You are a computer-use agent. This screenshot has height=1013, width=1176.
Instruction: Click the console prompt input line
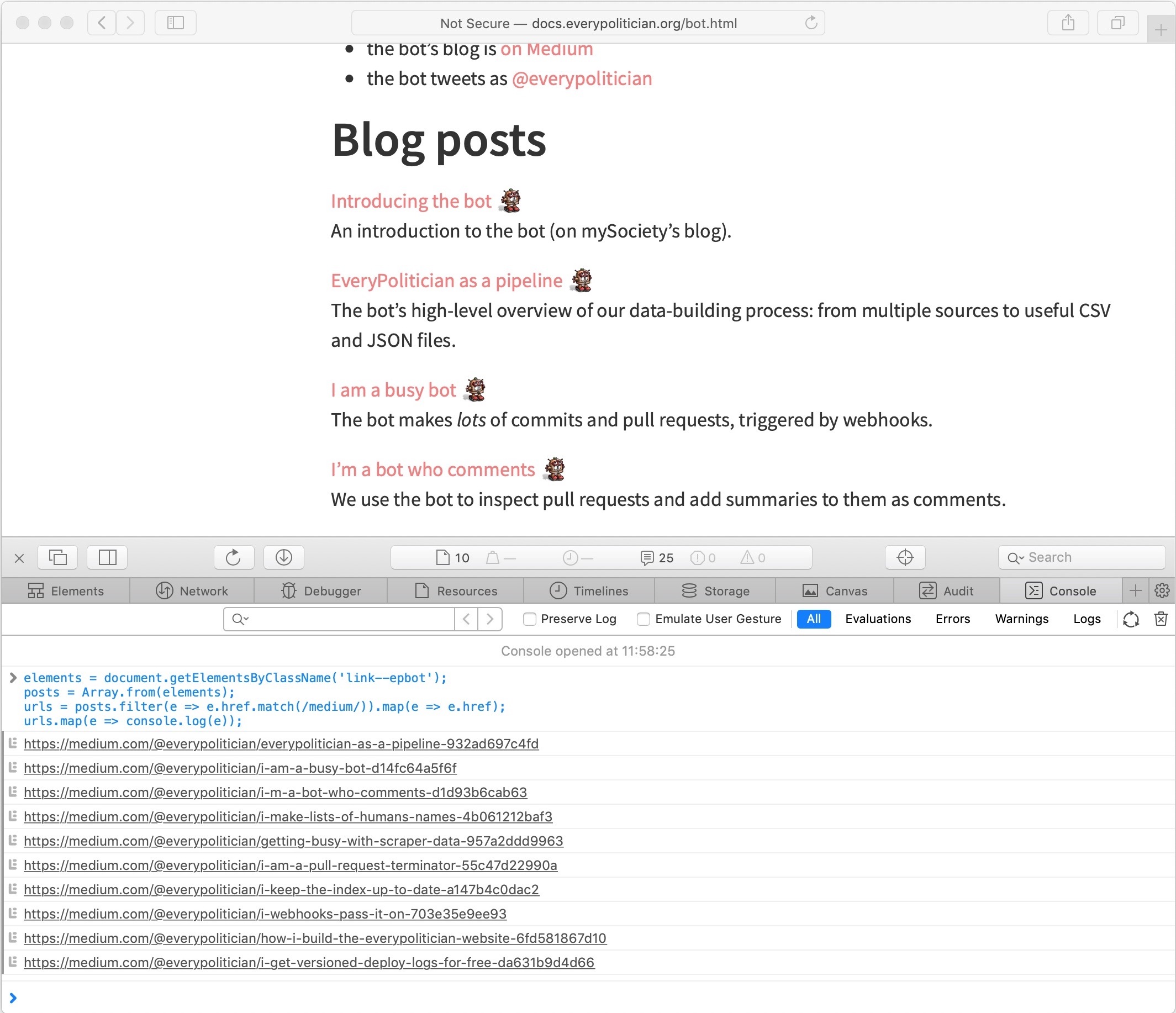[x=588, y=998]
